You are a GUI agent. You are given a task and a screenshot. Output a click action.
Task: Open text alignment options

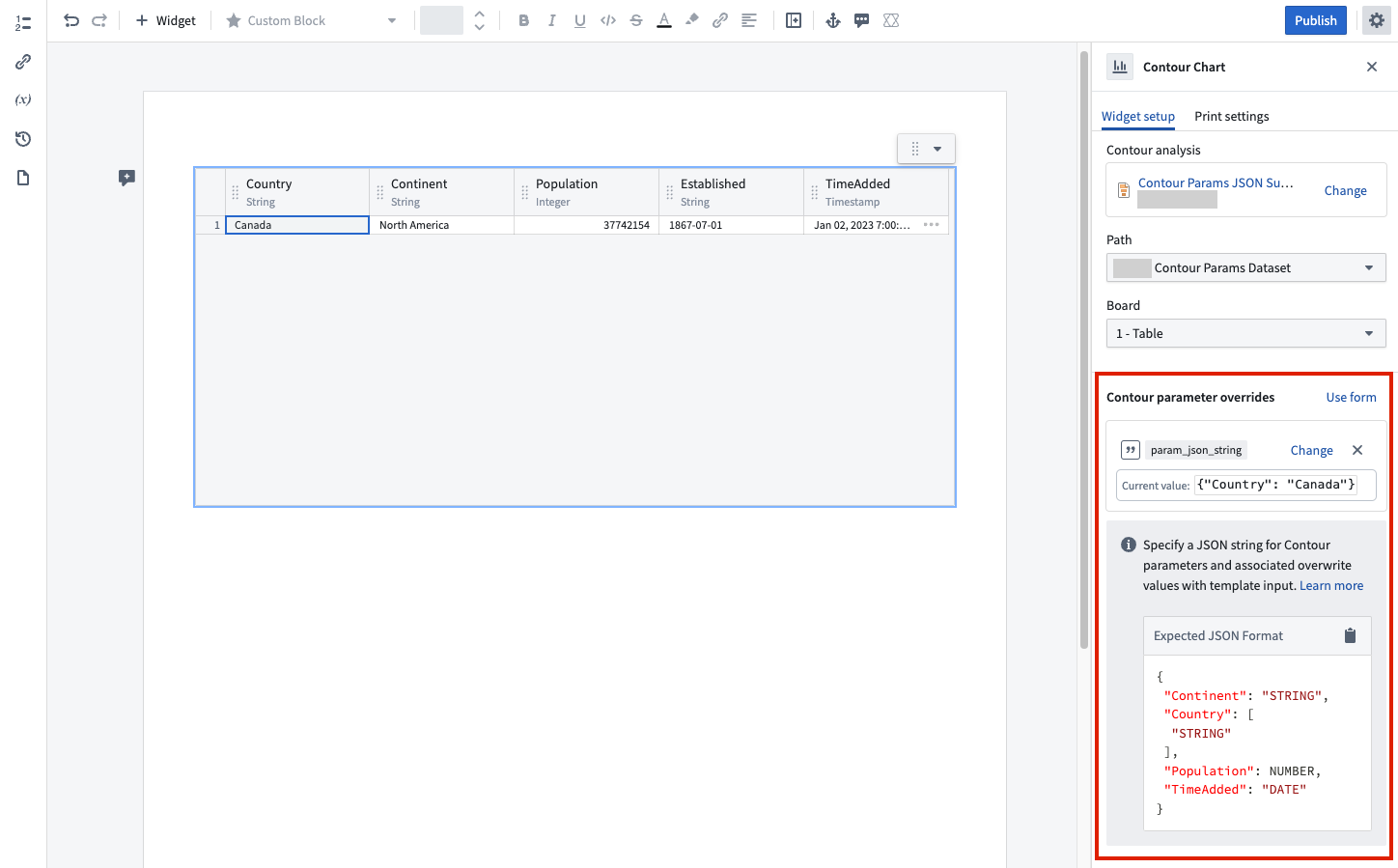[x=748, y=20]
